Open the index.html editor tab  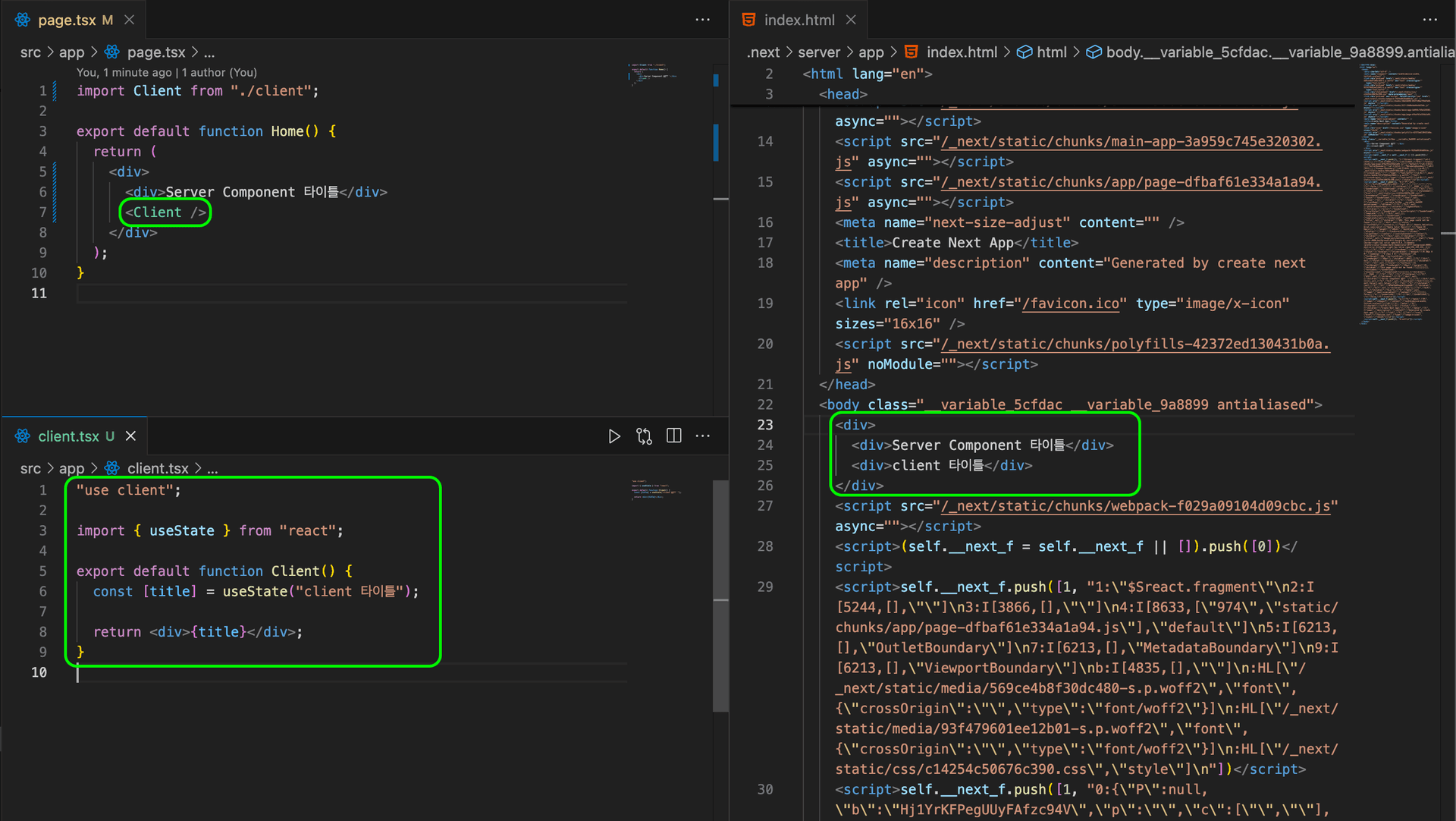tap(799, 20)
